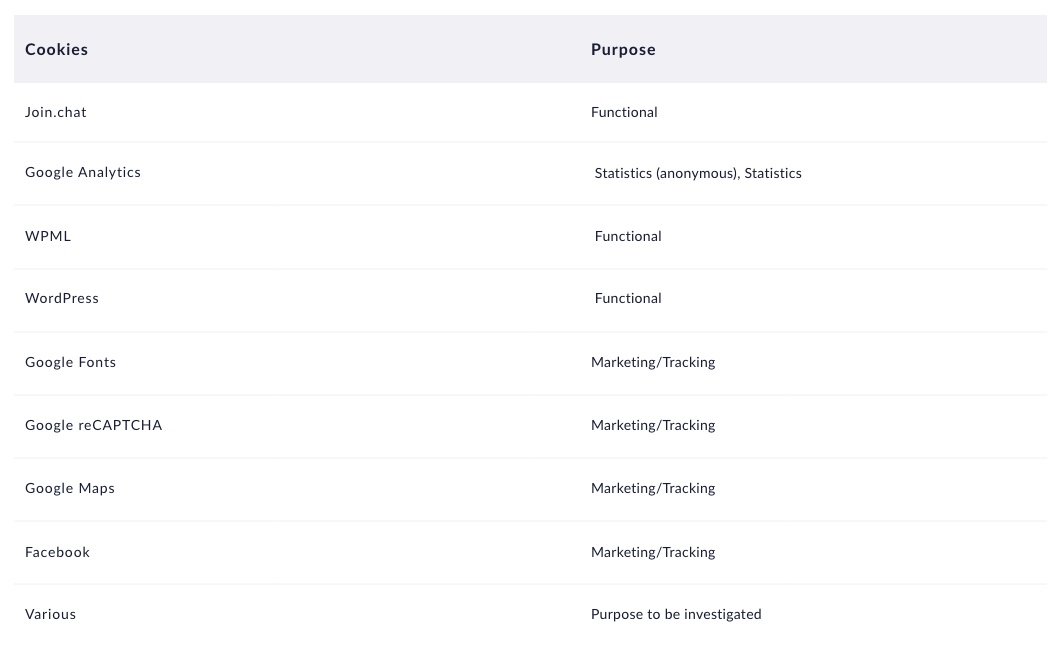This screenshot has width=1063, height=651.
Task: Select the Google Maps cookie name
Action: (x=70, y=488)
